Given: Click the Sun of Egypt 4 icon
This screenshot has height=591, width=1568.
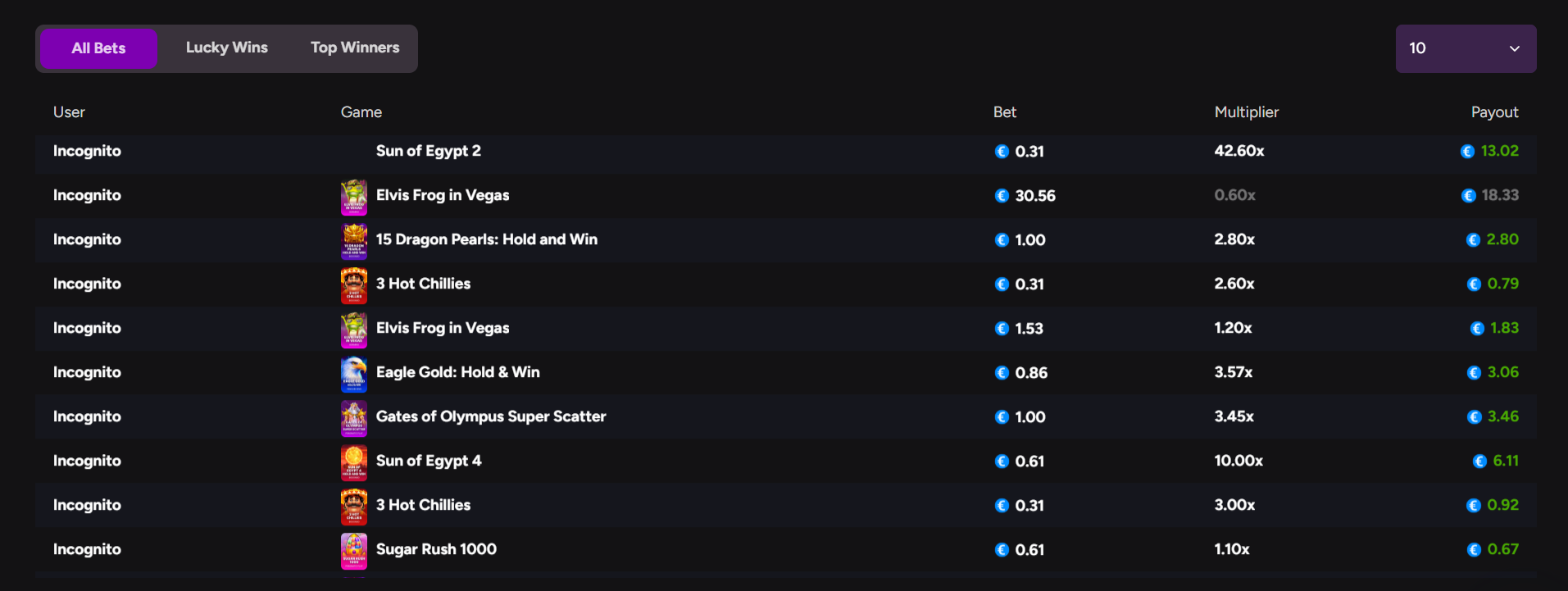Looking at the screenshot, I should [354, 461].
